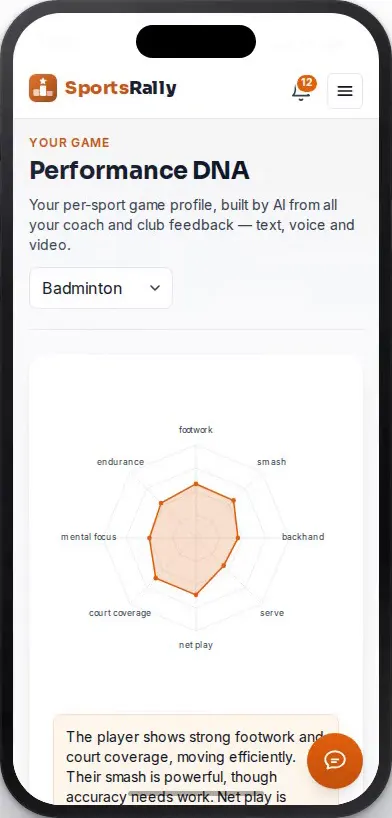Select the footwork data point on radar
Screen dimensions: 392x818
point(196,485)
